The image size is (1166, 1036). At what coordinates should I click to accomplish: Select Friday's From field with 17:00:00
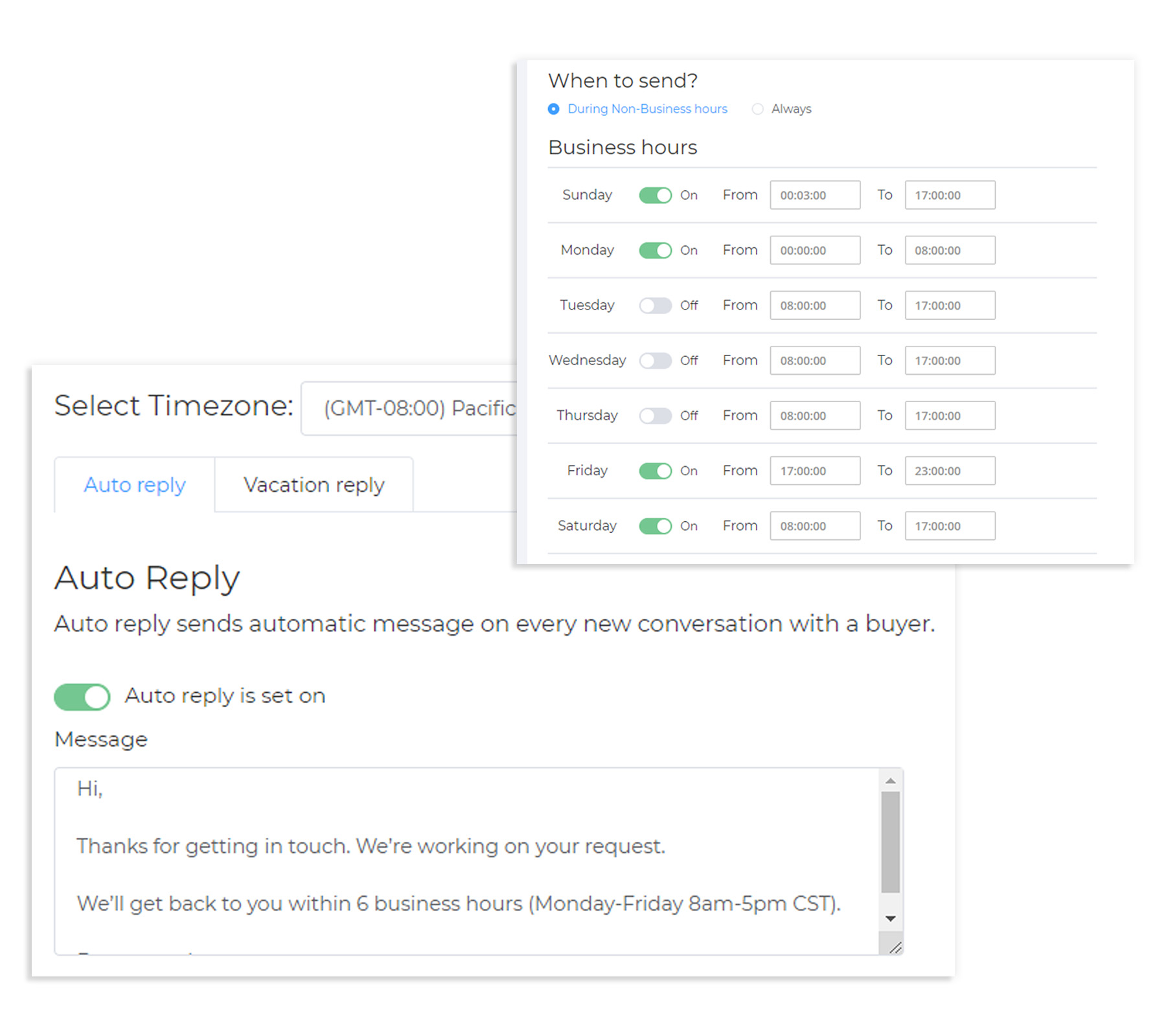pyautogui.click(x=814, y=470)
